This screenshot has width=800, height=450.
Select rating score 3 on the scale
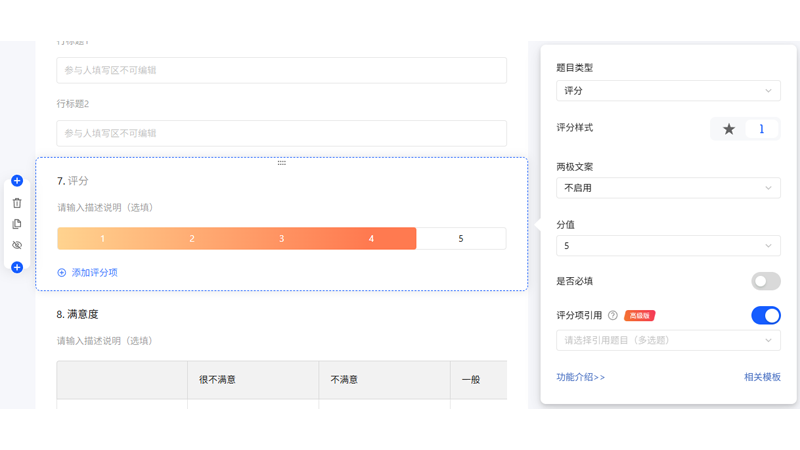click(282, 238)
